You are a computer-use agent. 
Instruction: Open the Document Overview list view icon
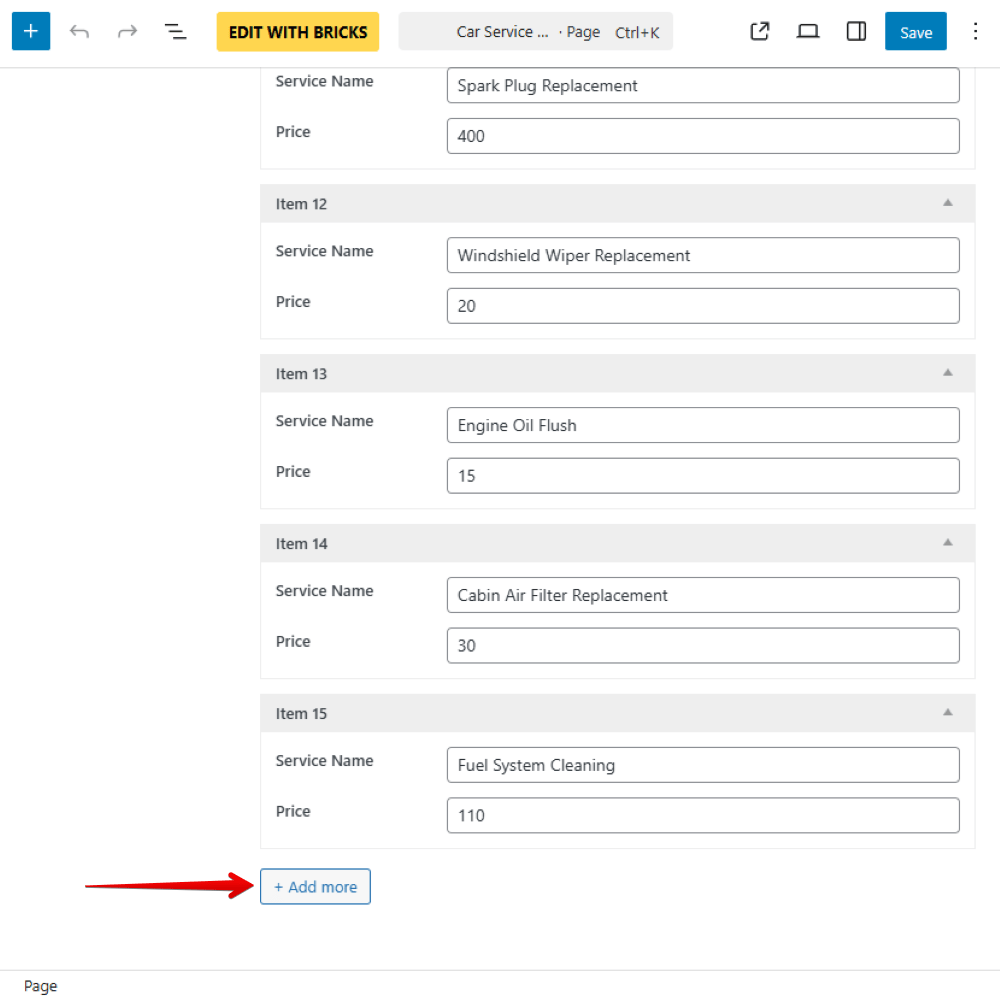(x=175, y=31)
